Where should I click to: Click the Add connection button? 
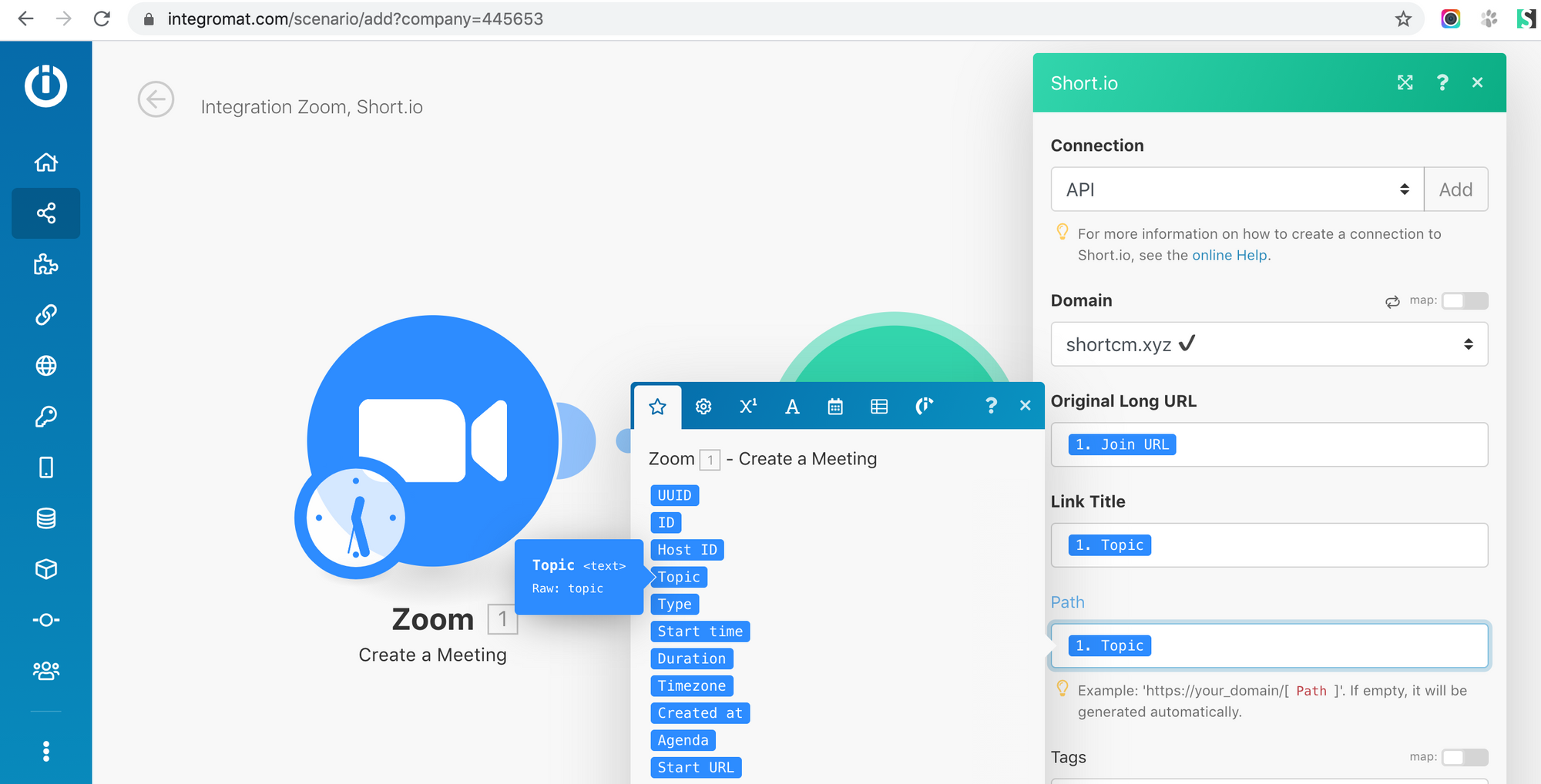click(1455, 189)
